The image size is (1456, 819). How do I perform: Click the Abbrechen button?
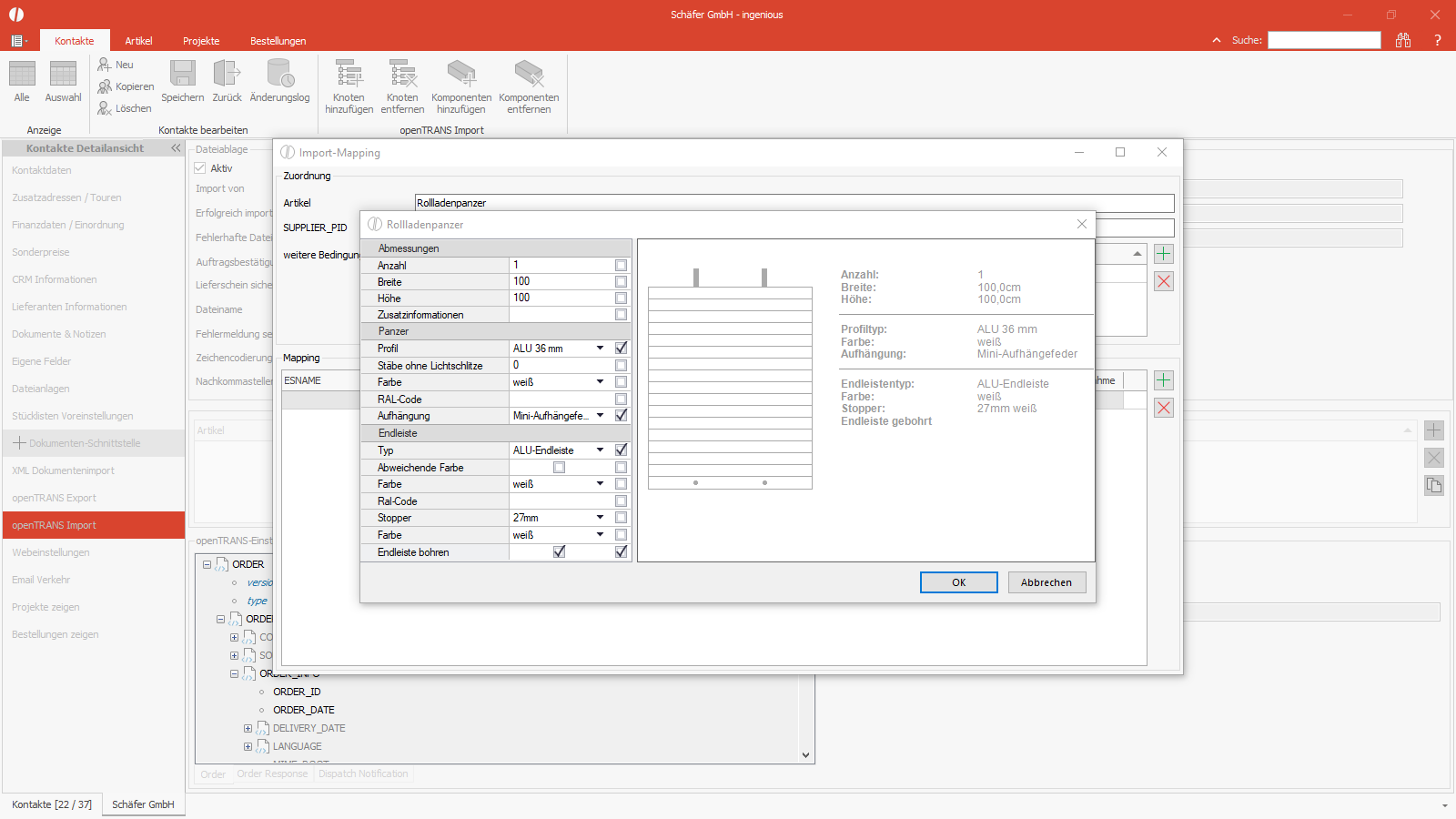point(1046,582)
